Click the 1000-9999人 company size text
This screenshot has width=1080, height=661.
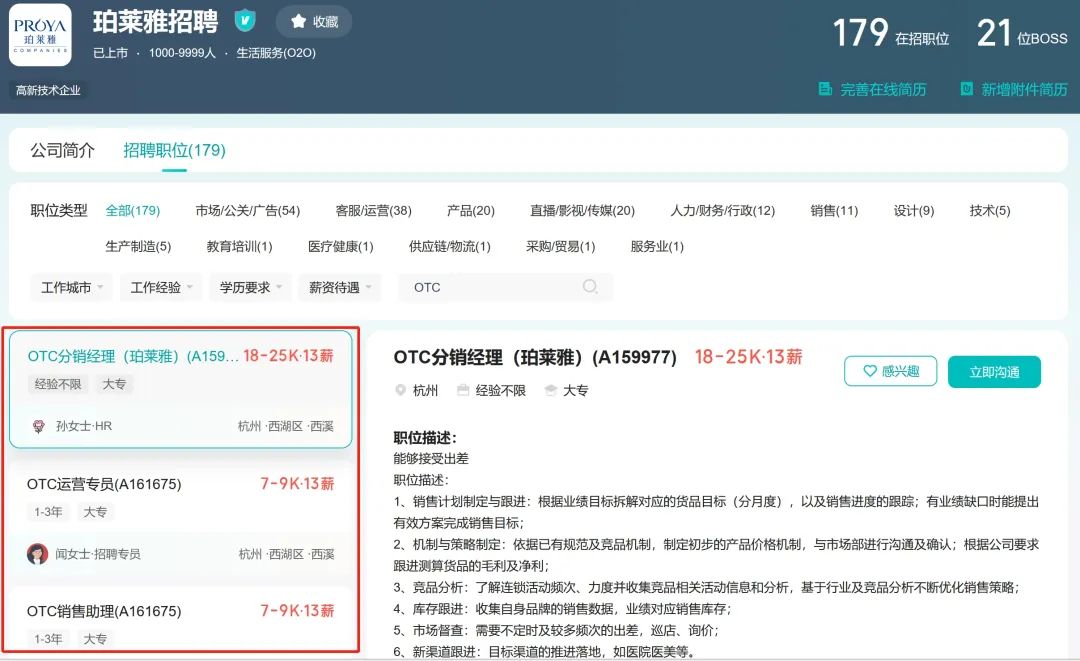[x=182, y=53]
